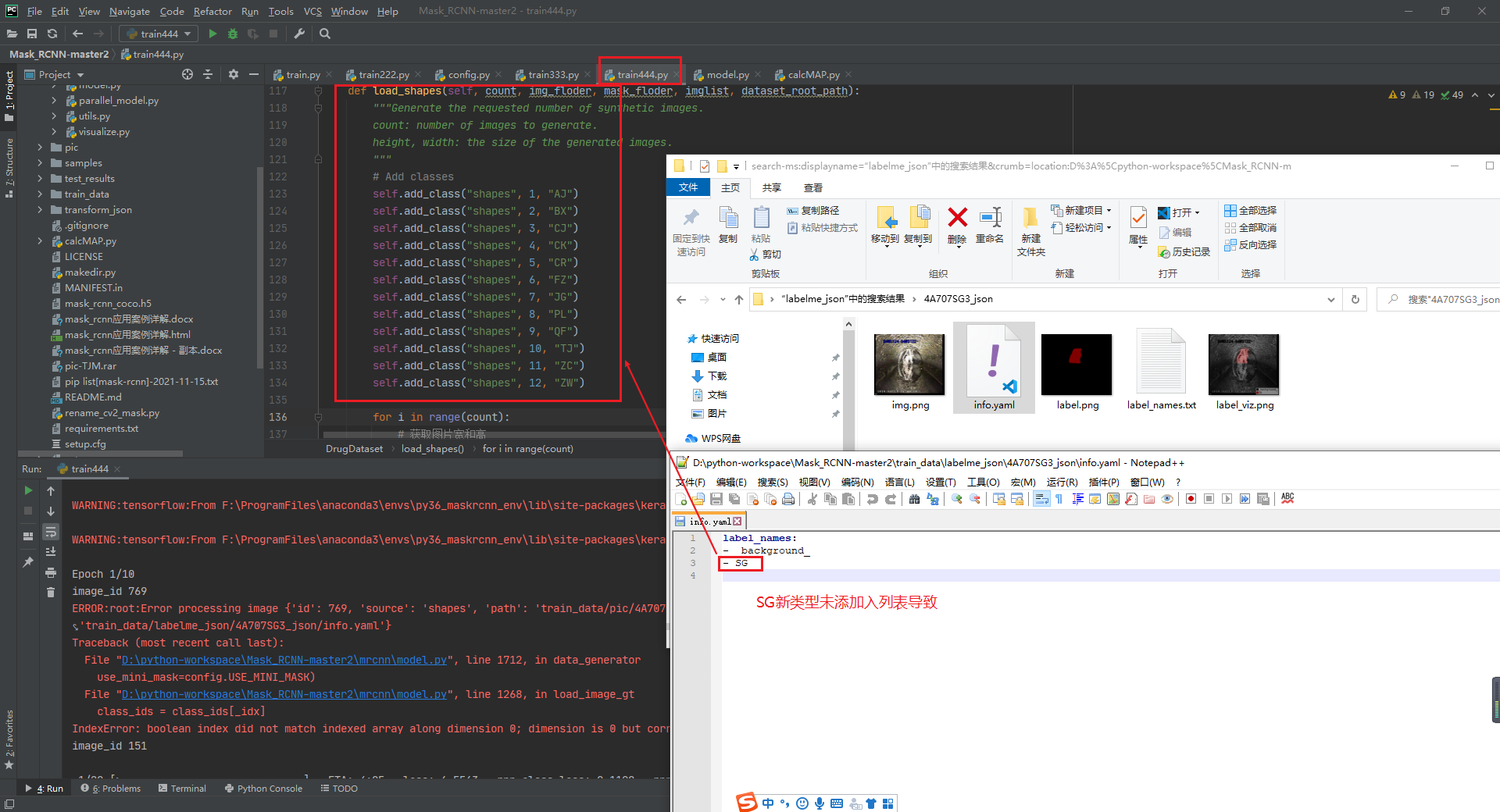Image resolution: width=1500 pixels, height=812 pixels.
Task: Toggle Show All Characters in Notepad++
Action: [1059, 499]
